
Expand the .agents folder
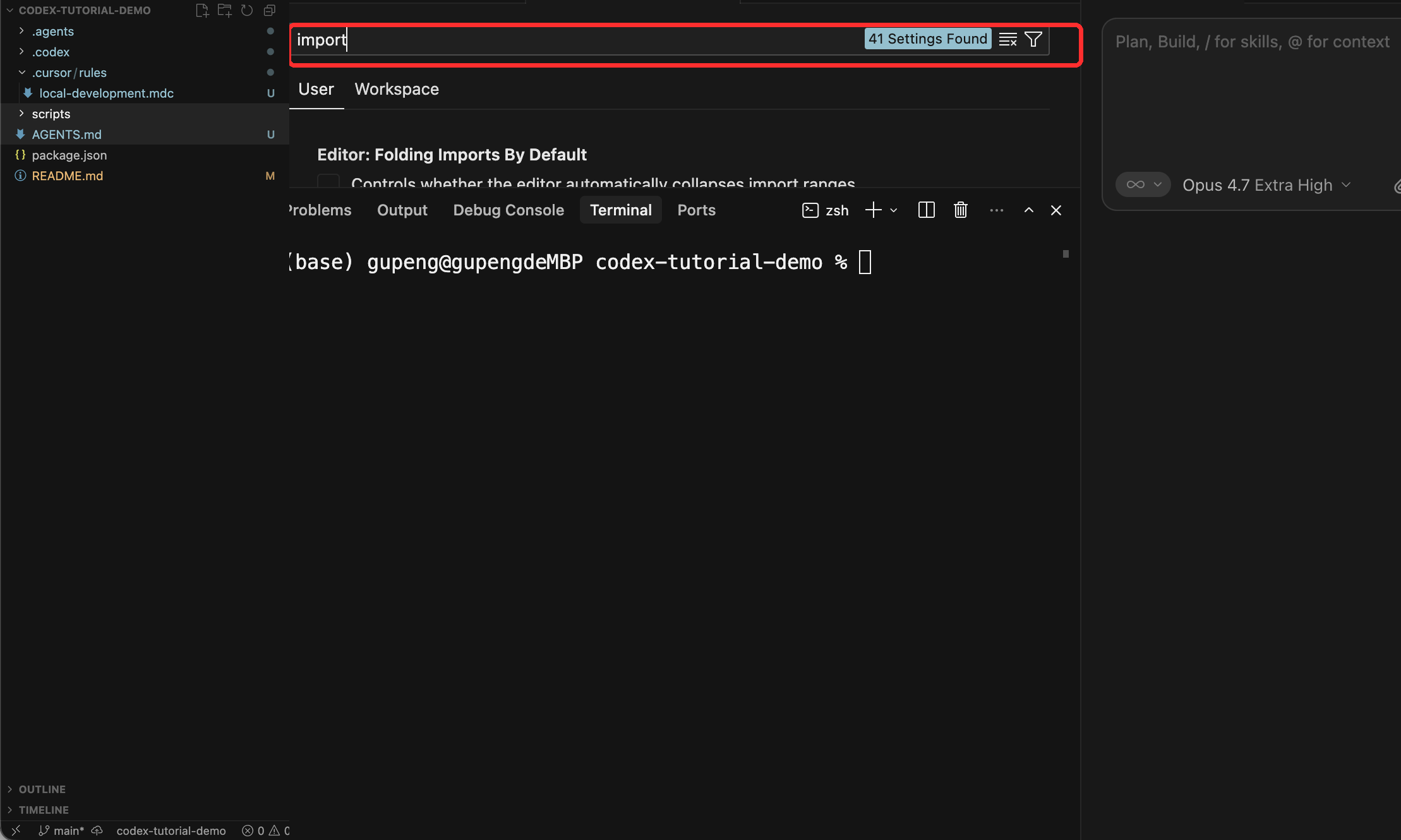[x=145, y=31]
